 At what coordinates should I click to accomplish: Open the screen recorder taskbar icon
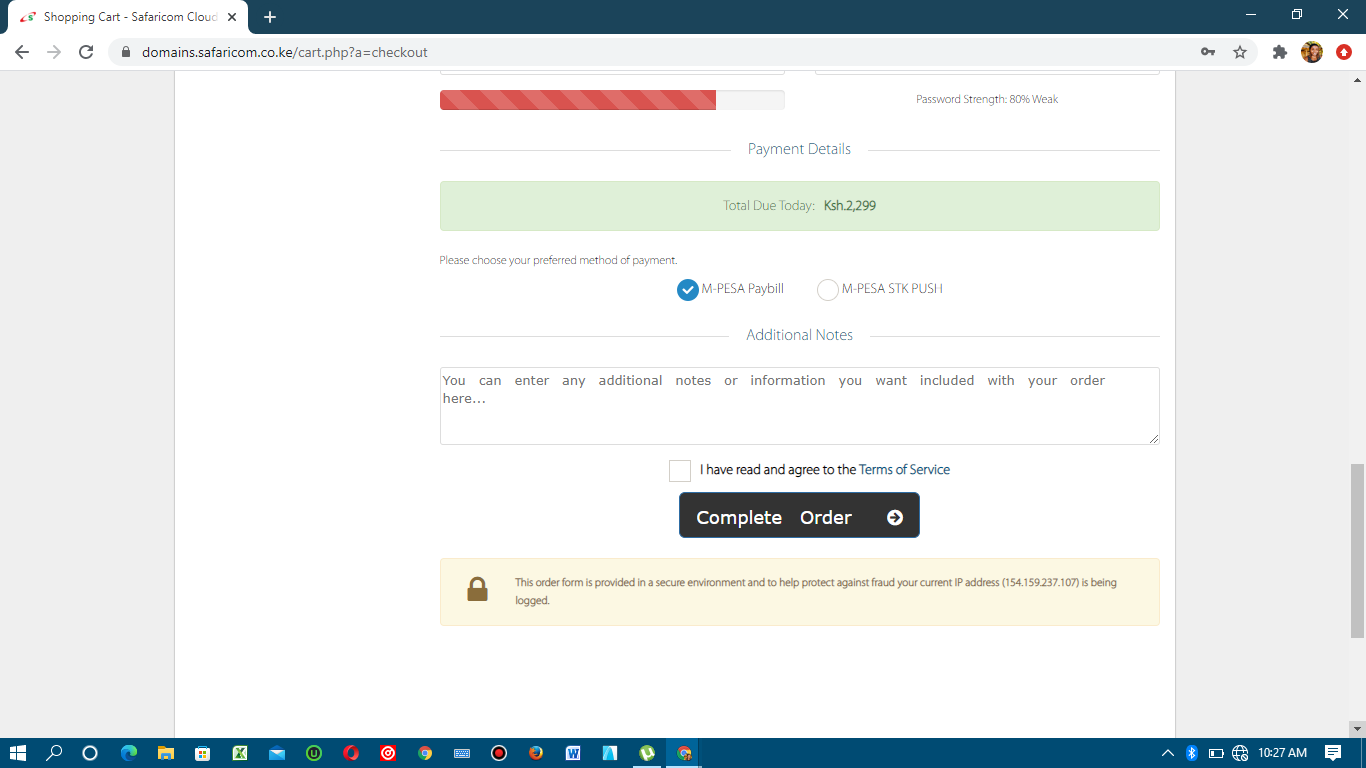499,753
